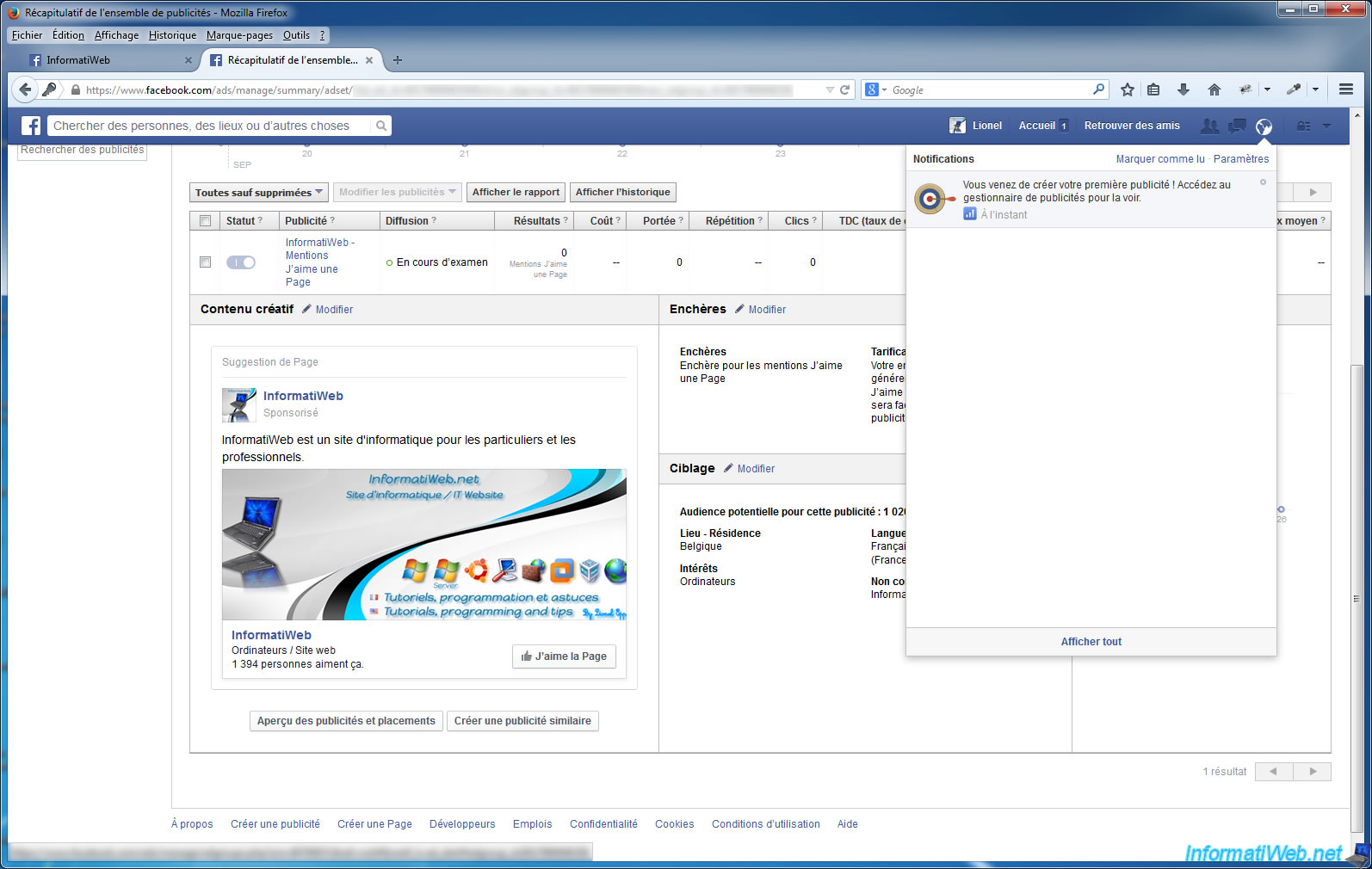The width and height of the screenshot is (1372, 869).
Task: Open Facebook friend requests icon
Action: [x=1209, y=126]
